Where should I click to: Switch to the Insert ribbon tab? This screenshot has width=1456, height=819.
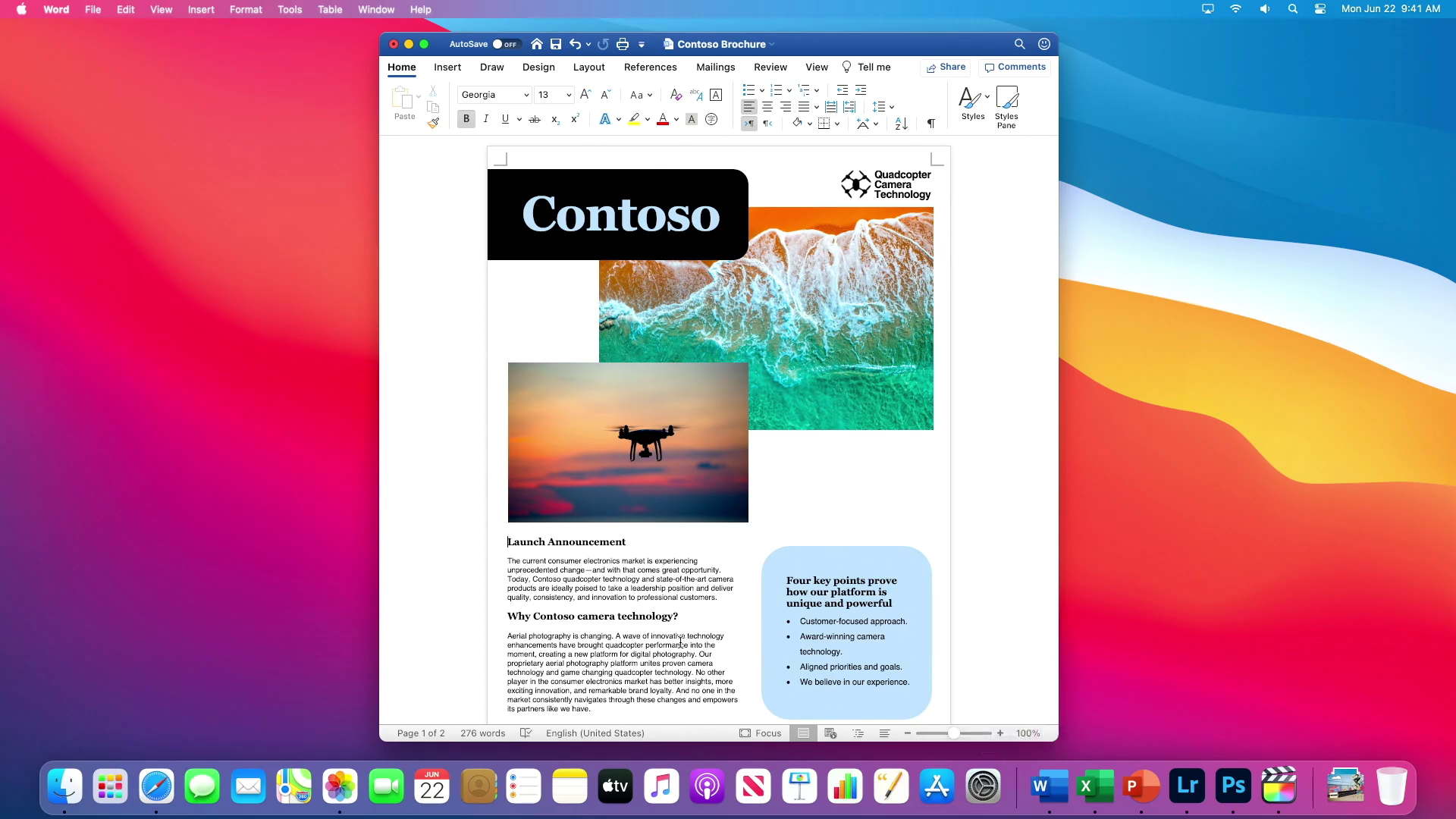447,67
